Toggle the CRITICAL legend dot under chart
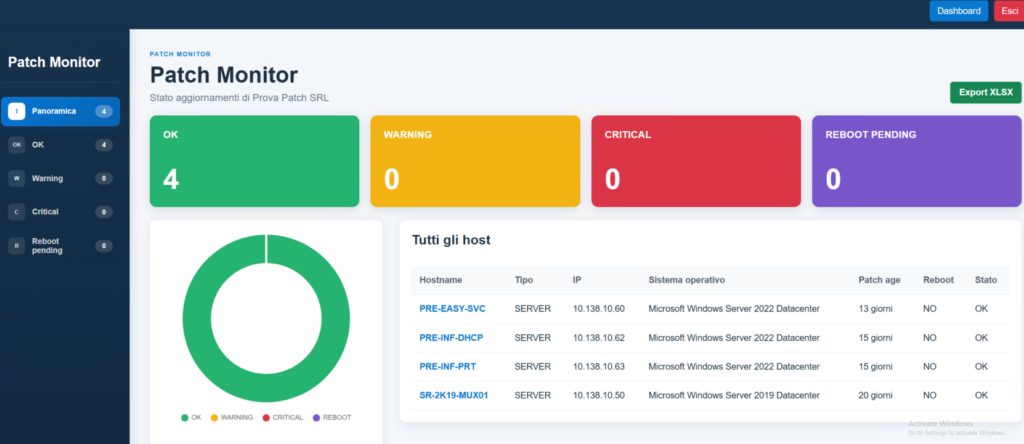The image size is (1024, 444). point(266,417)
